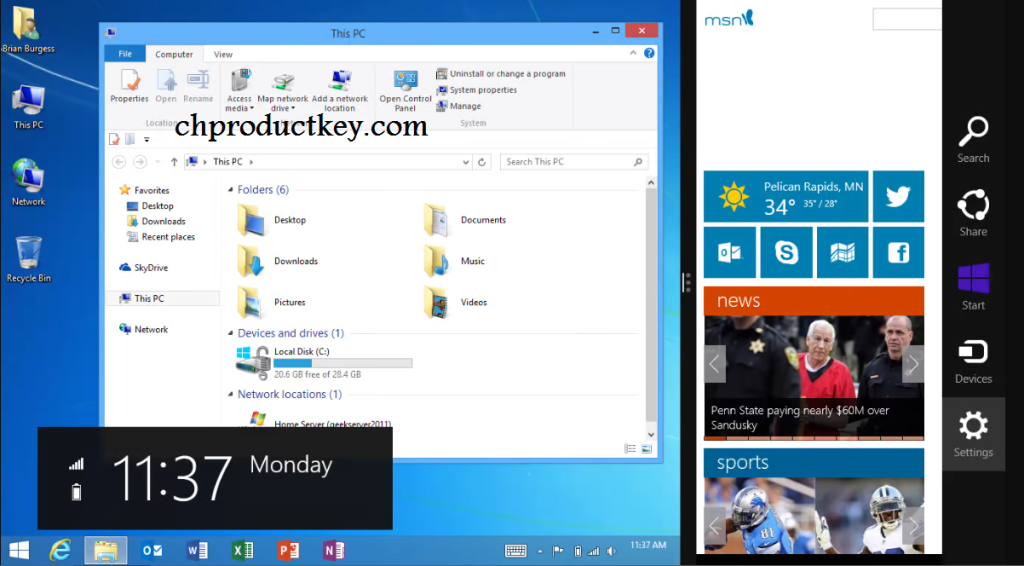Click the Properties ribbon icon
The image size is (1024, 566).
(129, 86)
